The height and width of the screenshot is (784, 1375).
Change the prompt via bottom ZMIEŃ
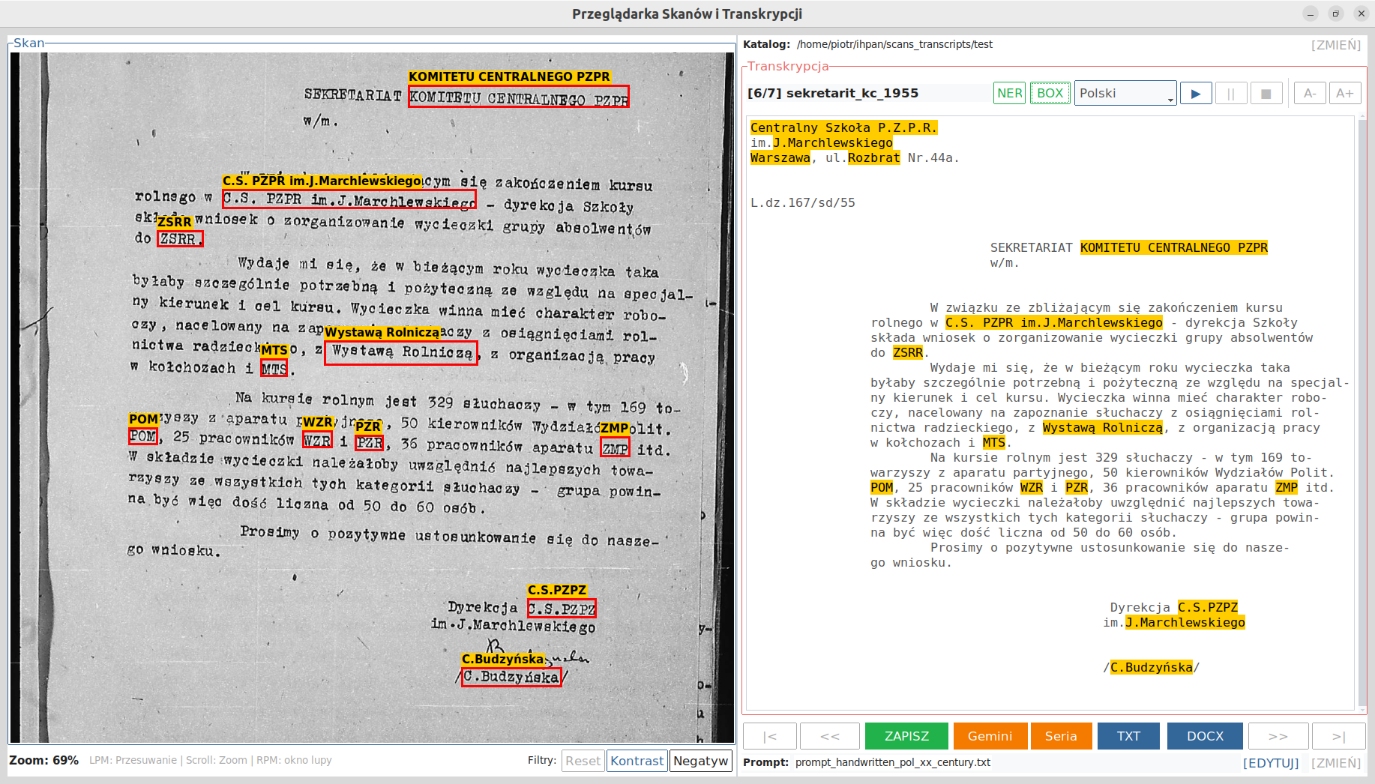pos(1336,763)
